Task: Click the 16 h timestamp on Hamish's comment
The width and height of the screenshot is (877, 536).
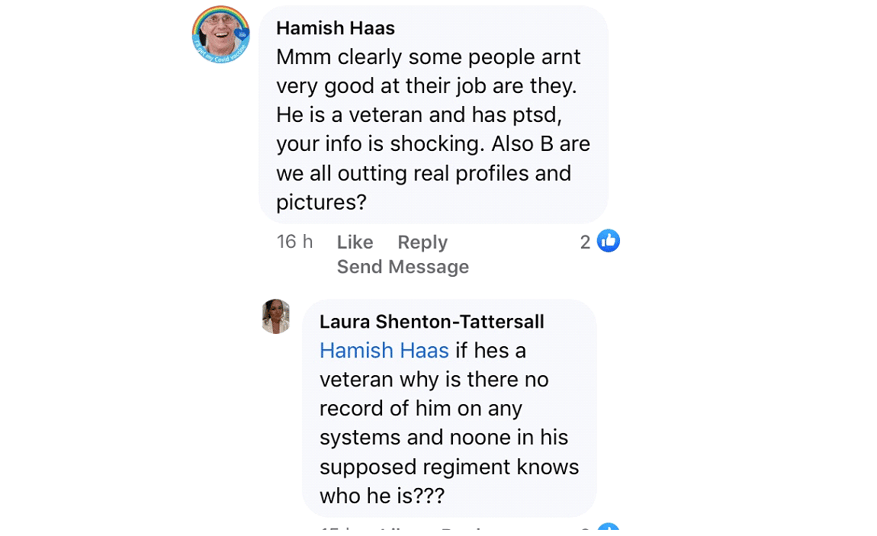Action: coord(294,242)
